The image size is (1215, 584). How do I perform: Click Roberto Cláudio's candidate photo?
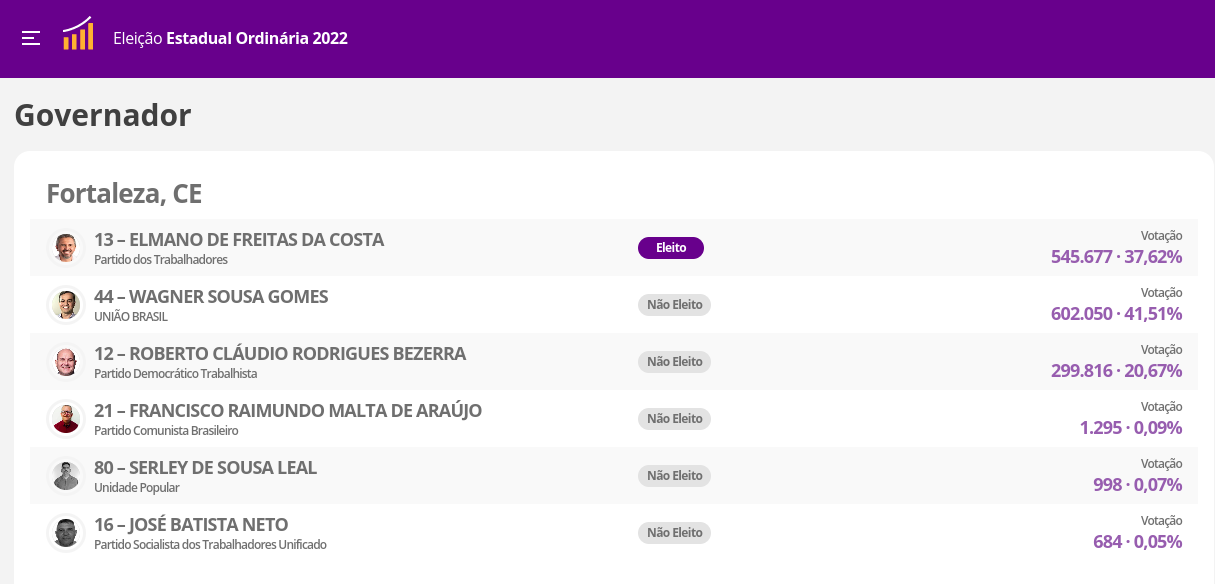coord(66,361)
